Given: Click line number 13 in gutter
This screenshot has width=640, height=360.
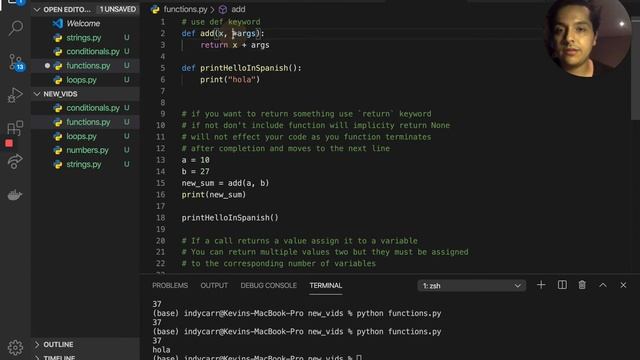Looking at the screenshot, I should (160, 160).
